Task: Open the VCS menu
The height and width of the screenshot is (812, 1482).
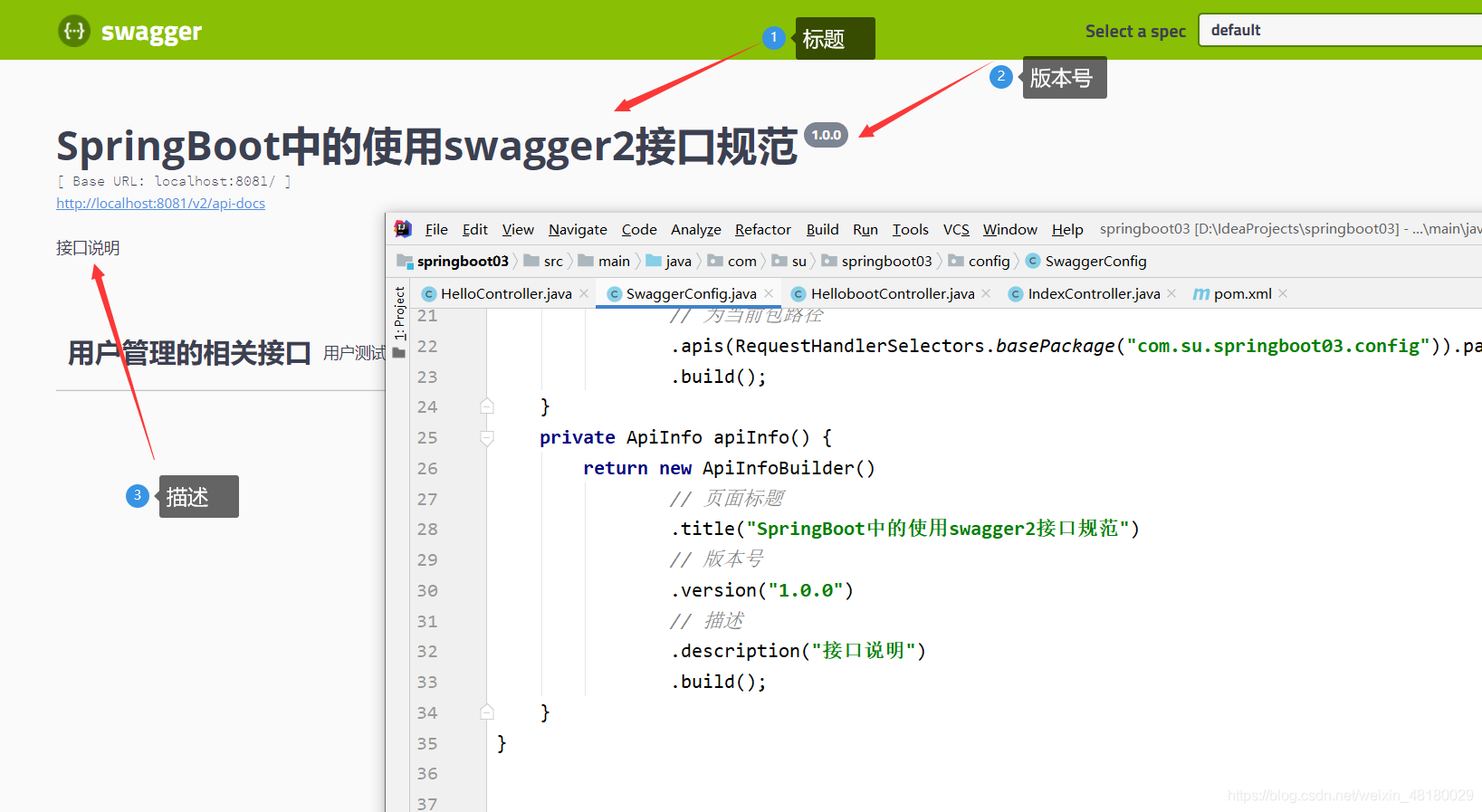Action: pos(956,230)
